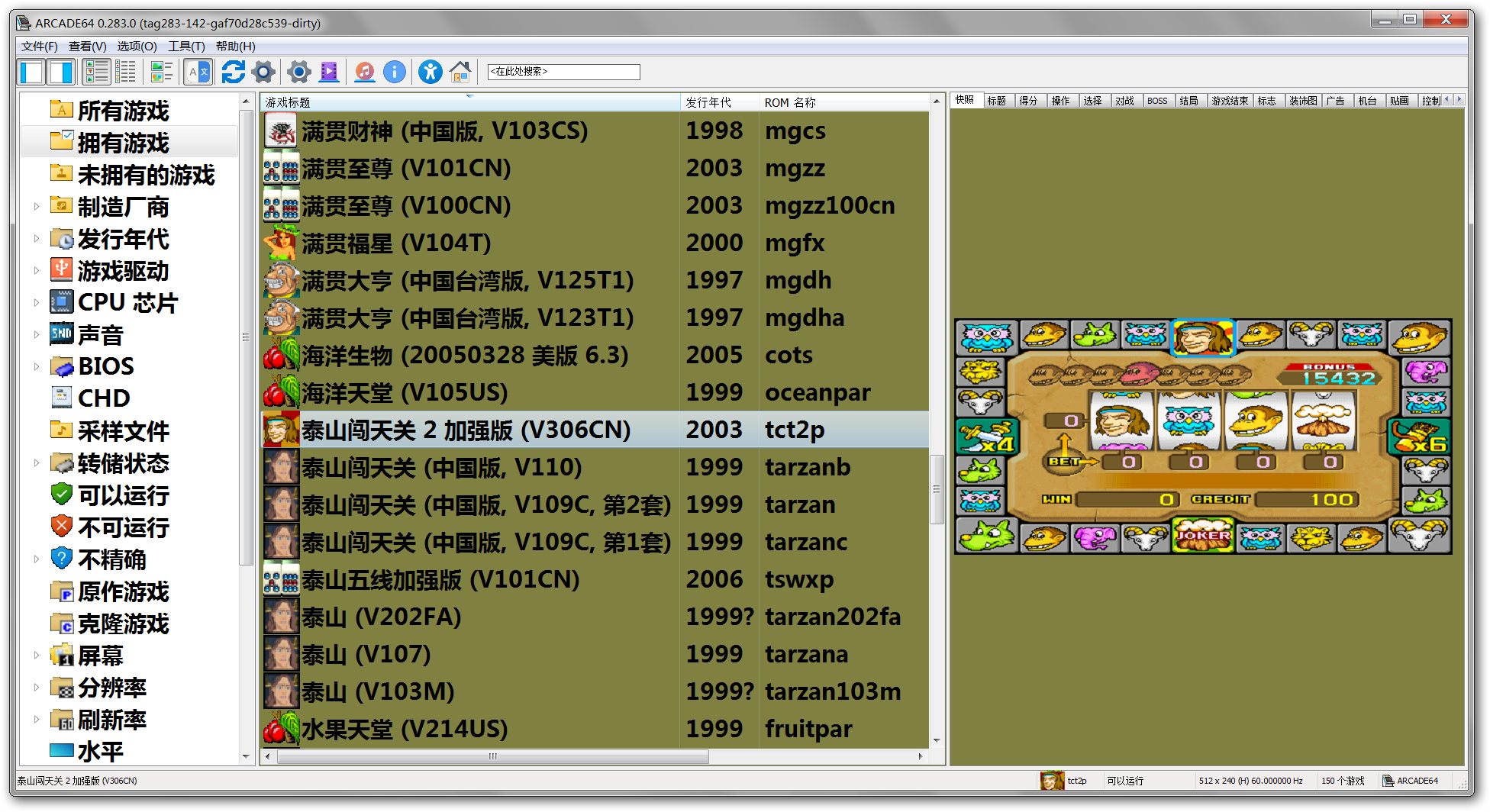Click the game list horizontal scrollbar thumb
The image size is (1490, 812).
point(492,756)
